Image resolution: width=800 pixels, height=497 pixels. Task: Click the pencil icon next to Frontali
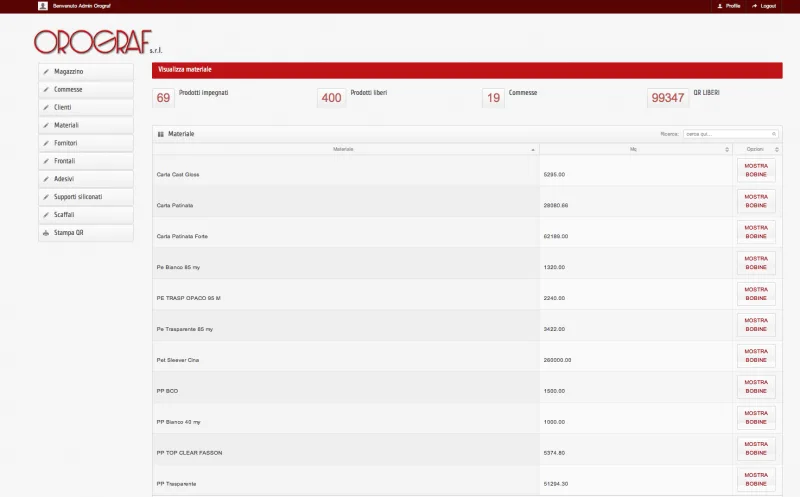point(46,161)
